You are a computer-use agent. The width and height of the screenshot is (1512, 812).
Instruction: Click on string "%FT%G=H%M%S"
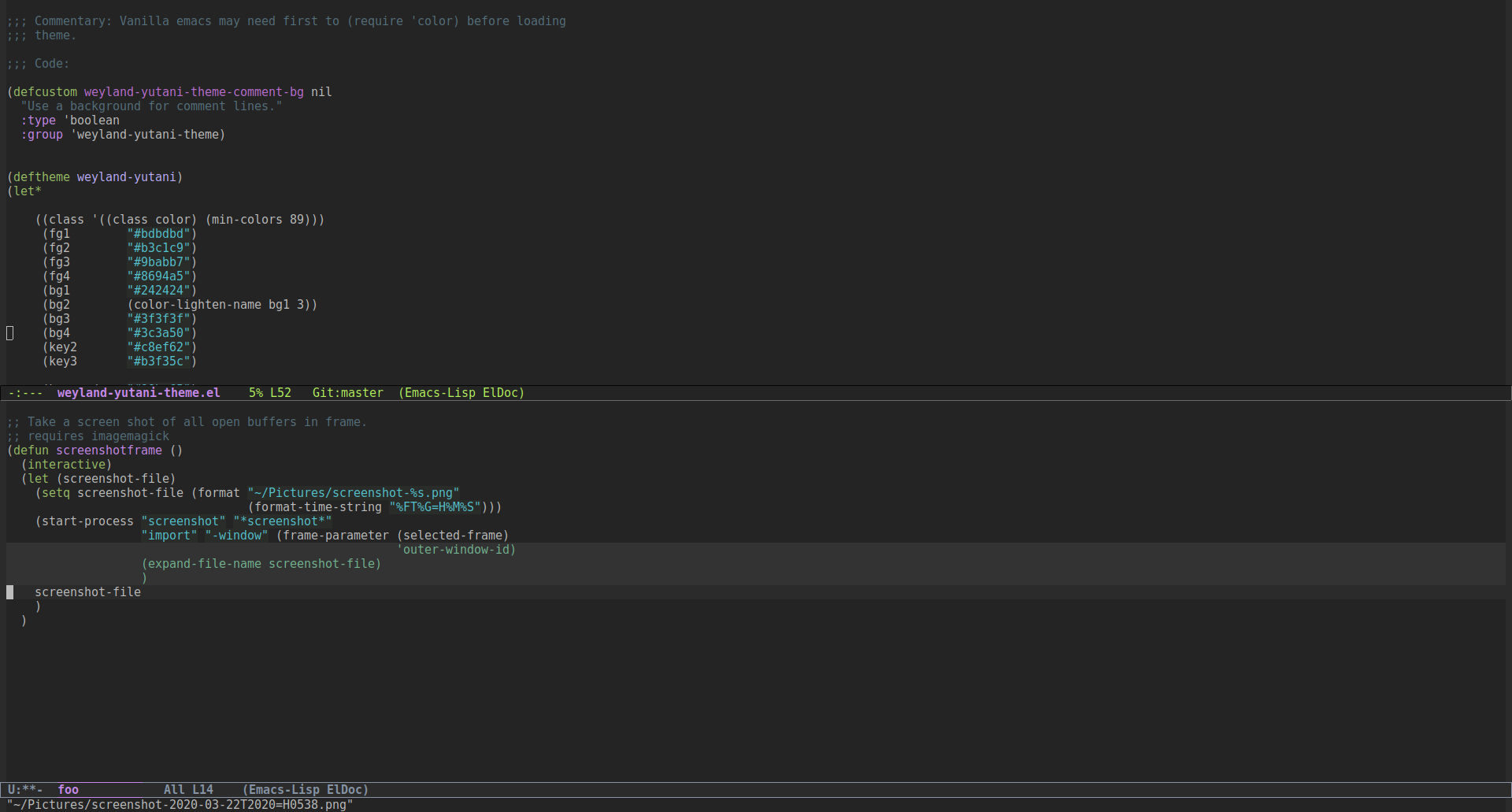coord(435,506)
